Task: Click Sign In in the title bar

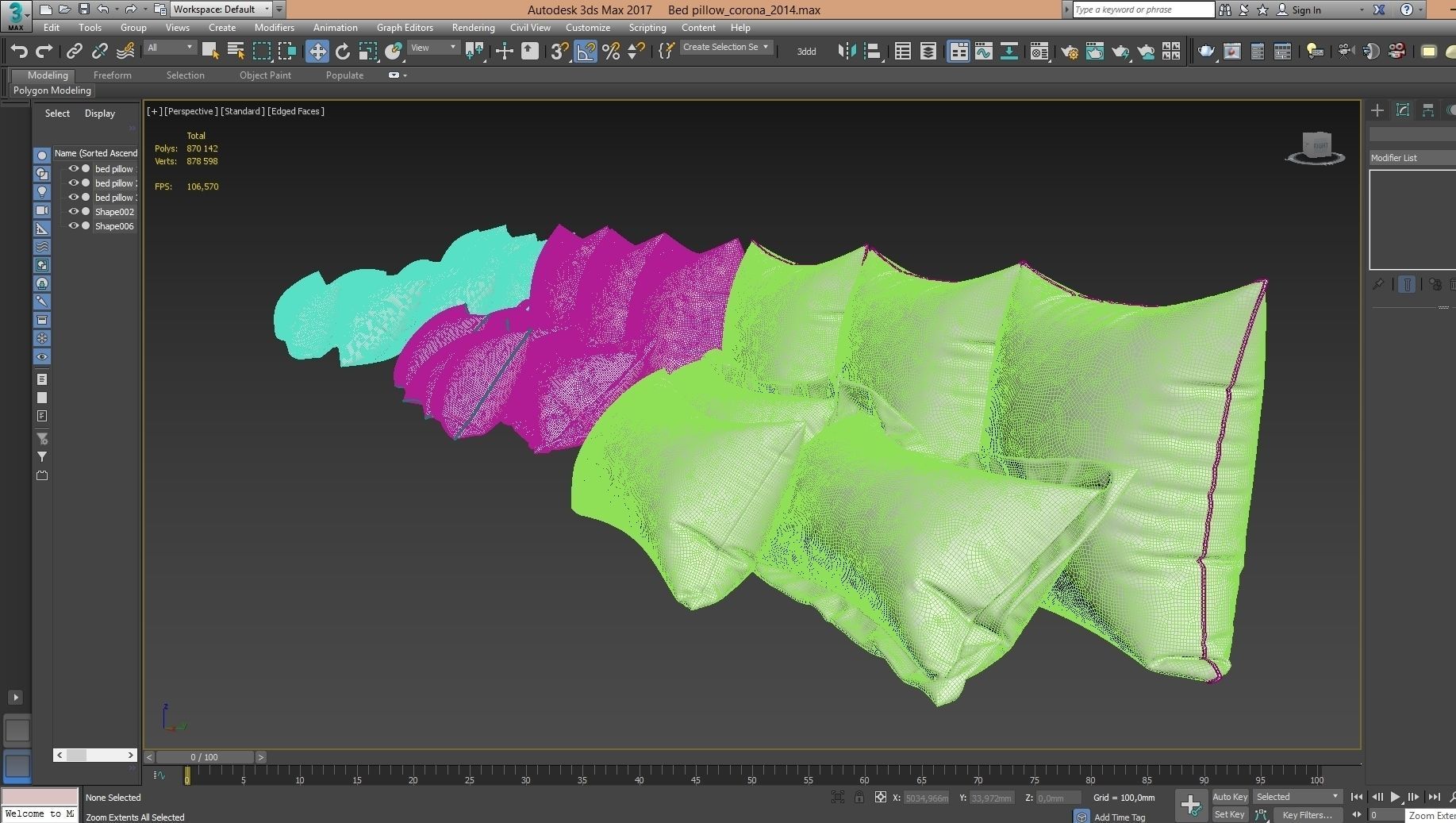Action: 1306,10
